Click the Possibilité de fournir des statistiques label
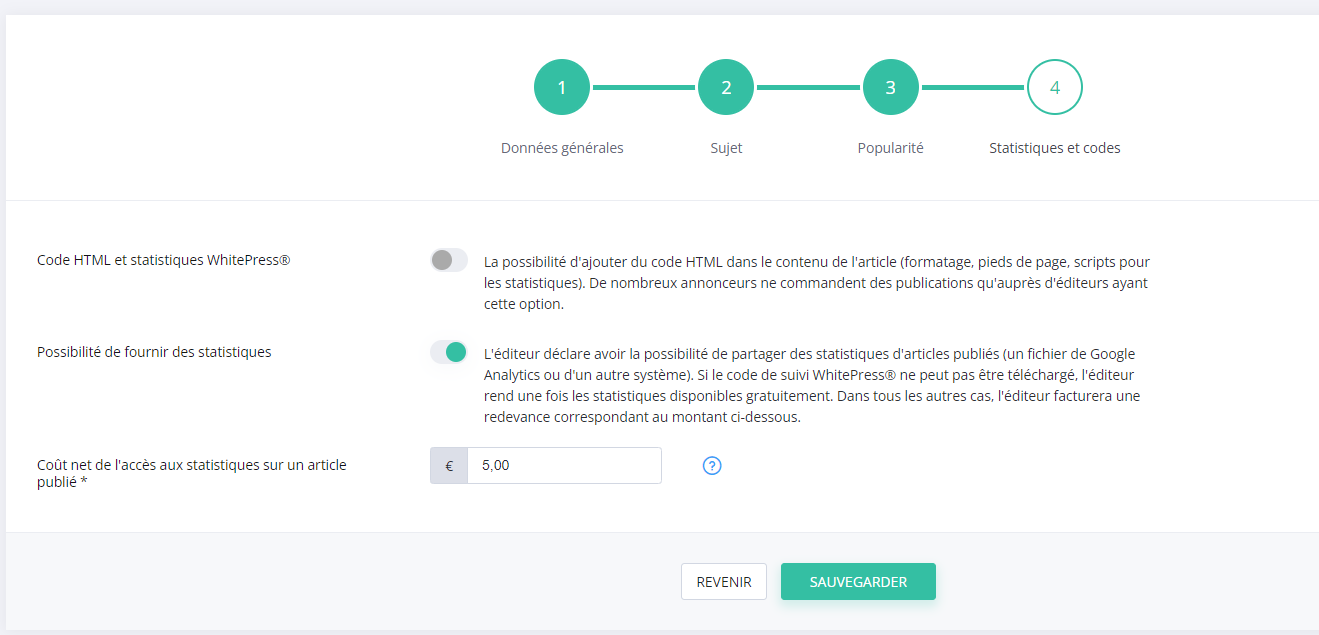Viewport: 1319px width, 635px height. tap(154, 352)
